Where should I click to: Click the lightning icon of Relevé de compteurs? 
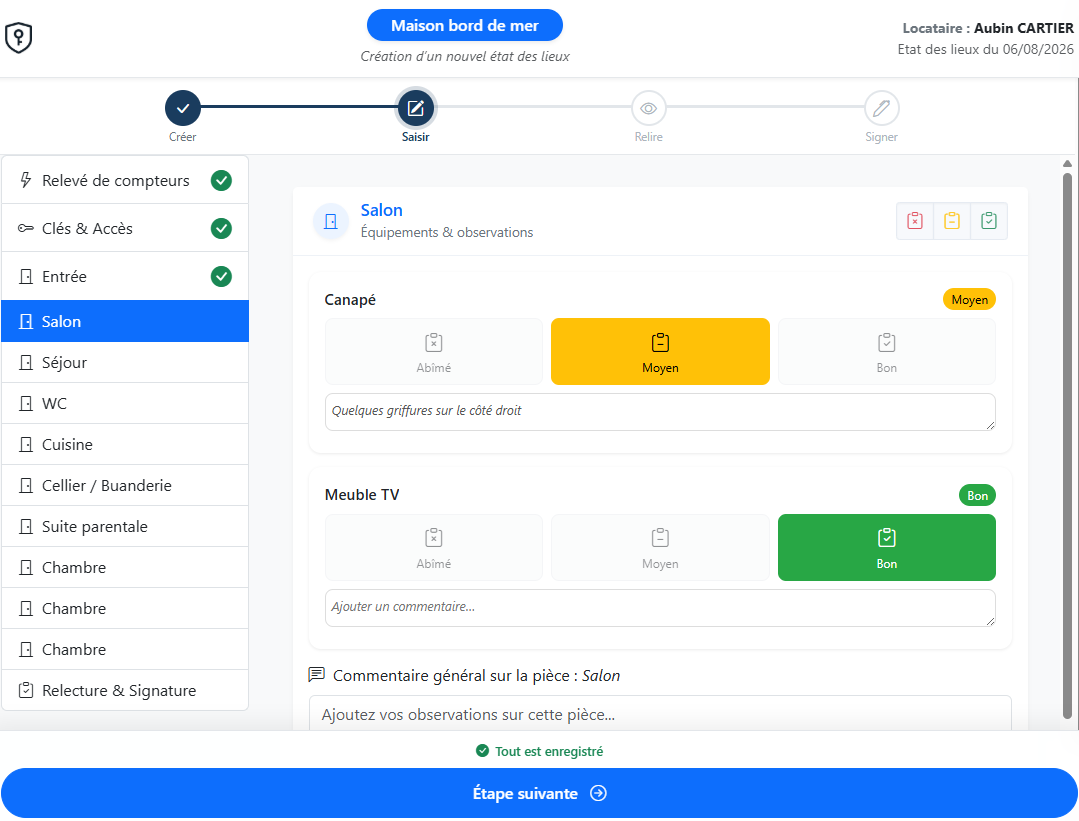[x=26, y=180]
